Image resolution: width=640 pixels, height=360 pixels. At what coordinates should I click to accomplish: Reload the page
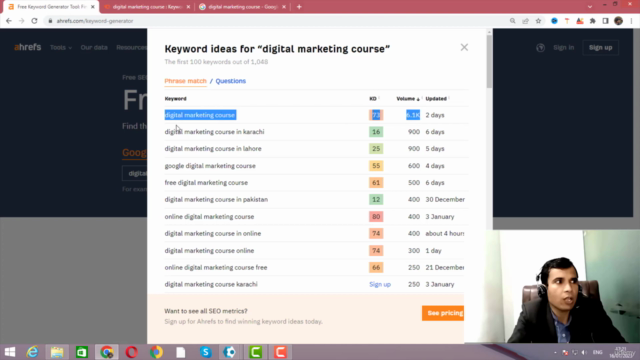click(34, 21)
